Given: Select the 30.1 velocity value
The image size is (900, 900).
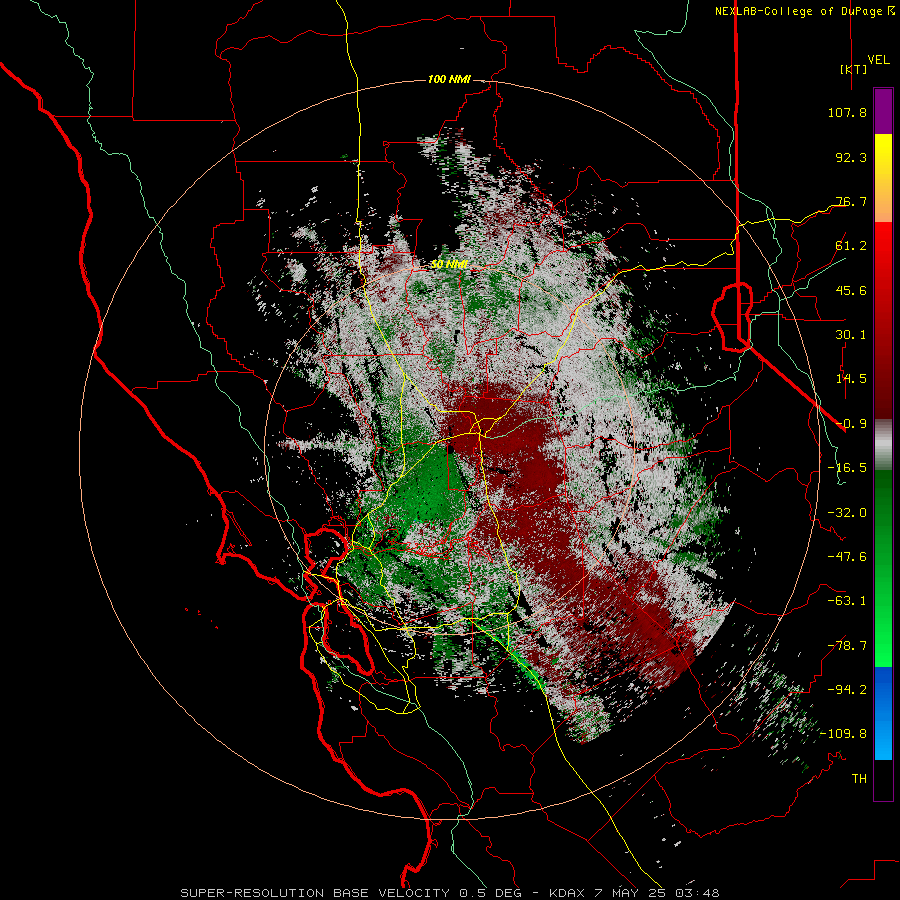Looking at the screenshot, I should coord(851,335).
